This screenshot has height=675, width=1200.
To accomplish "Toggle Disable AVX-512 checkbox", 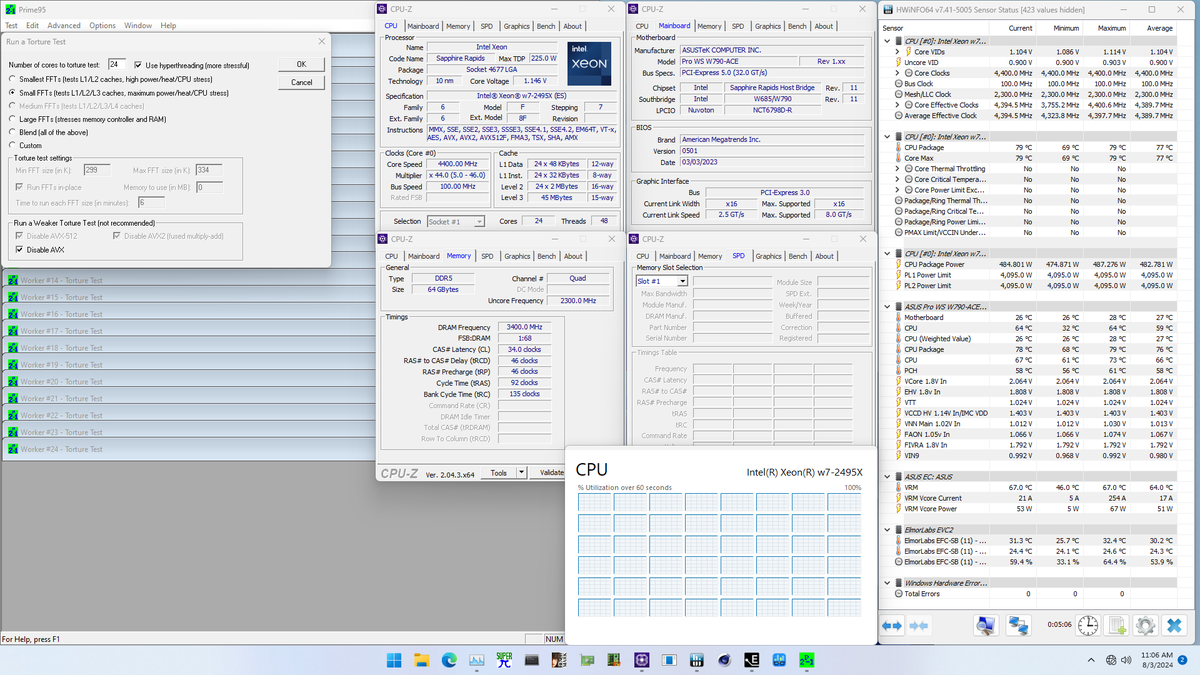I will 18,236.
